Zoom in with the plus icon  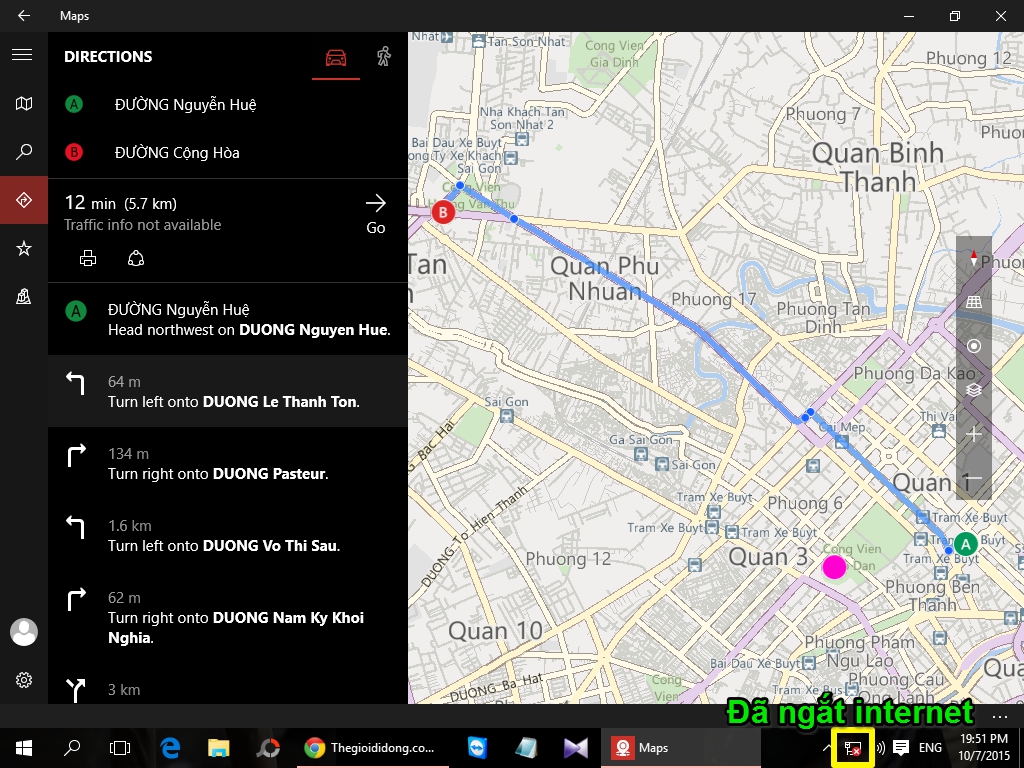coord(974,434)
